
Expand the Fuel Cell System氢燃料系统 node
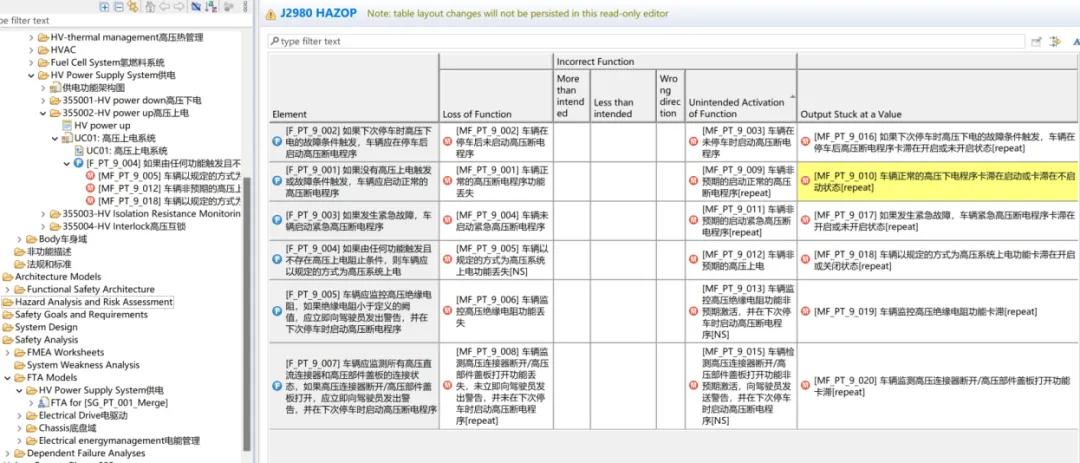click(32, 62)
